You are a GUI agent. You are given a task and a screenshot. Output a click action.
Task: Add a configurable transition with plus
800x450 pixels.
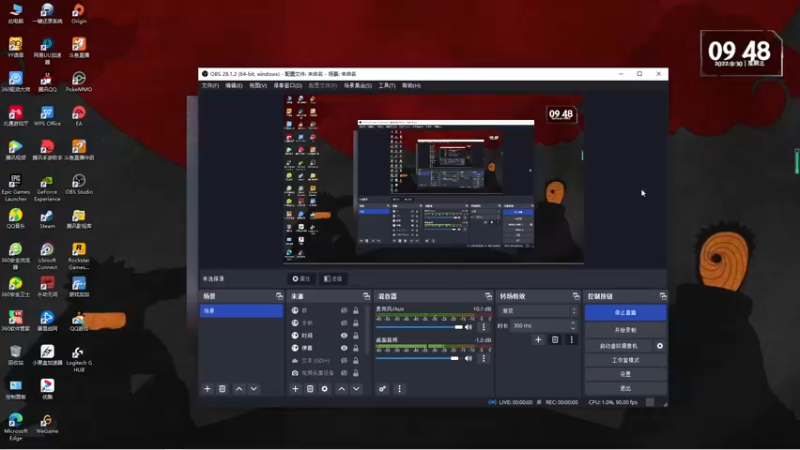point(538,339)
